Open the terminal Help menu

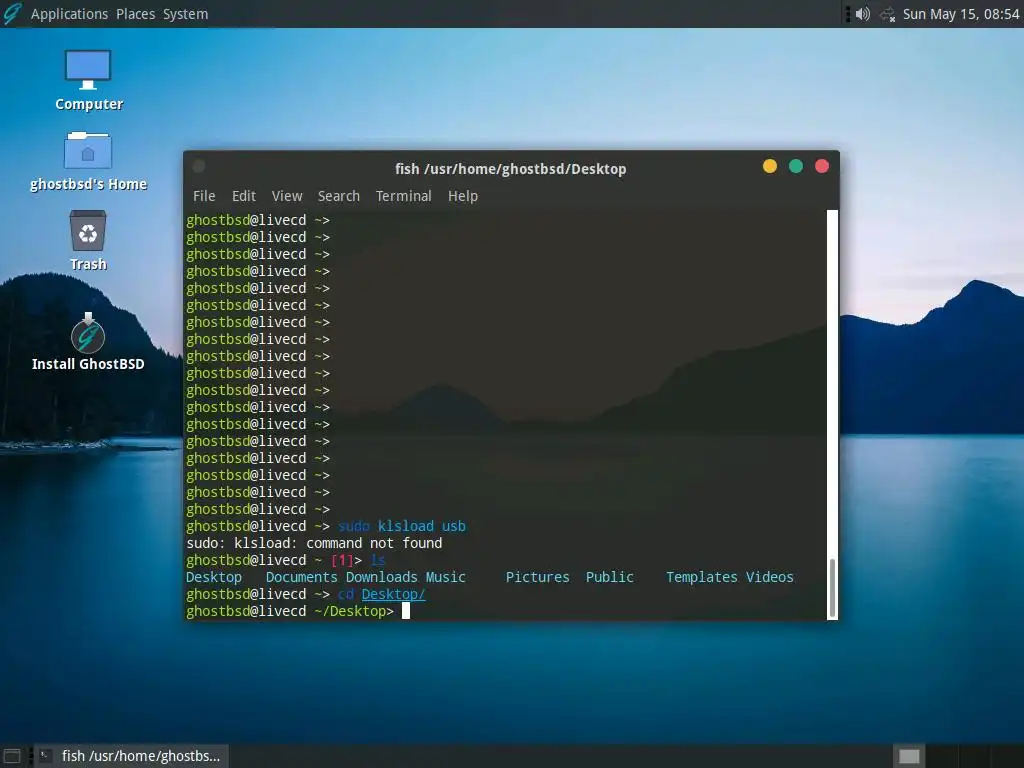click(x=463, y=196)
